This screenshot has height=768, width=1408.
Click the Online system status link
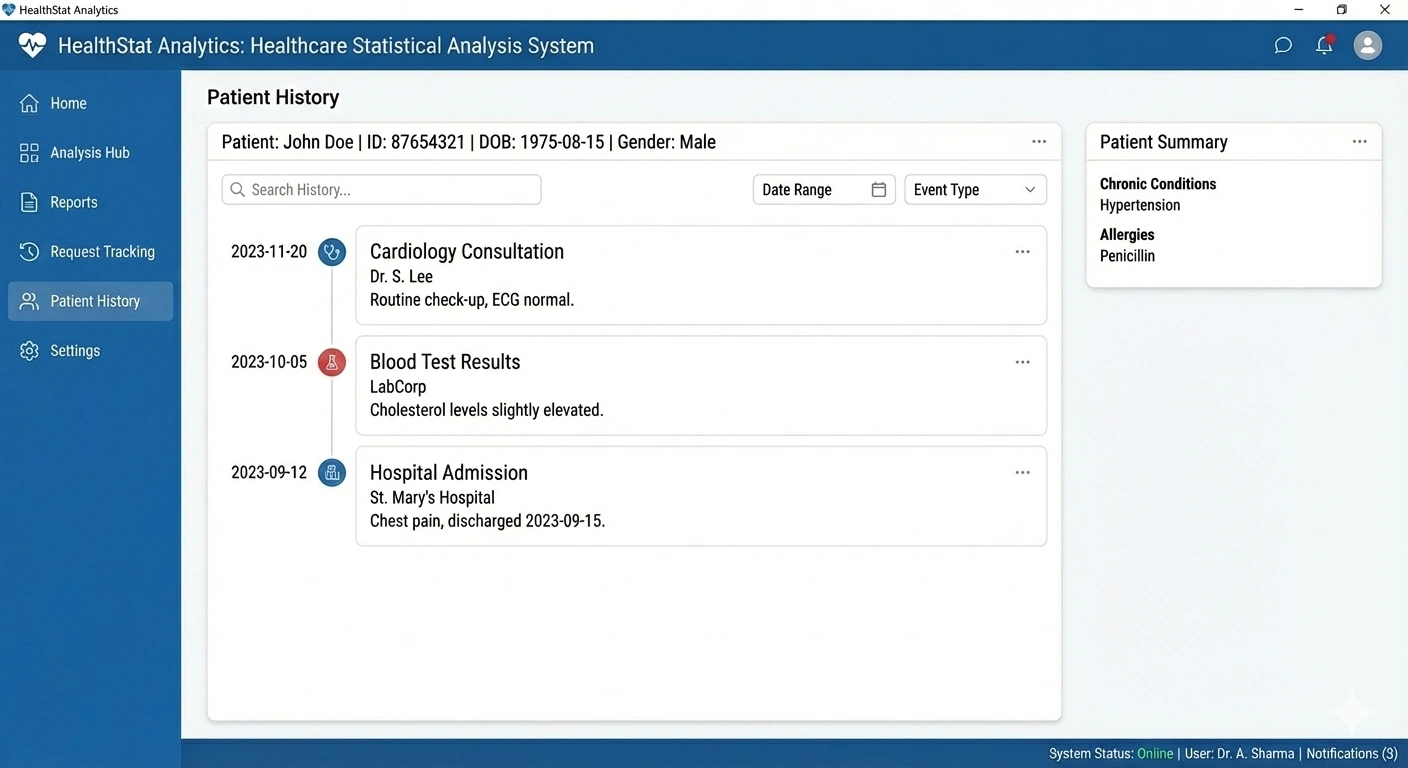point(1155,753)
